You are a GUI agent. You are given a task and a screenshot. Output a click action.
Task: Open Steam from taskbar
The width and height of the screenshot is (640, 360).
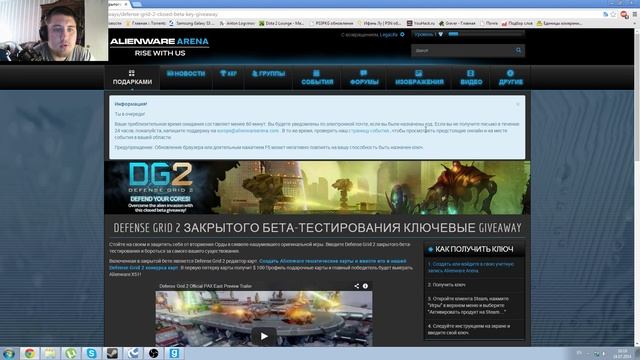point(112,353)
